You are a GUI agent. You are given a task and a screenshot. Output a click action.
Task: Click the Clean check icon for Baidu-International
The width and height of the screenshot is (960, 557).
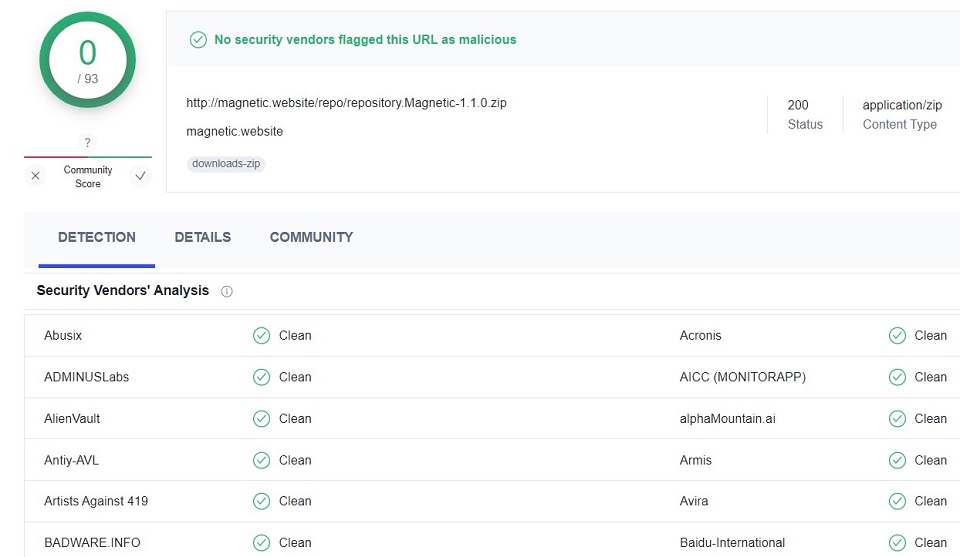coord(898,543)
